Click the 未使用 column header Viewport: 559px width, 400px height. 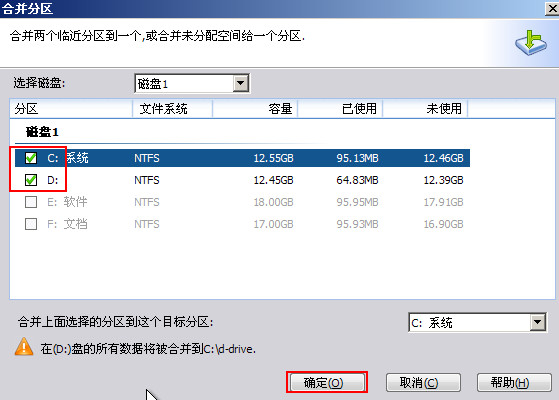[x=425, y=109]
